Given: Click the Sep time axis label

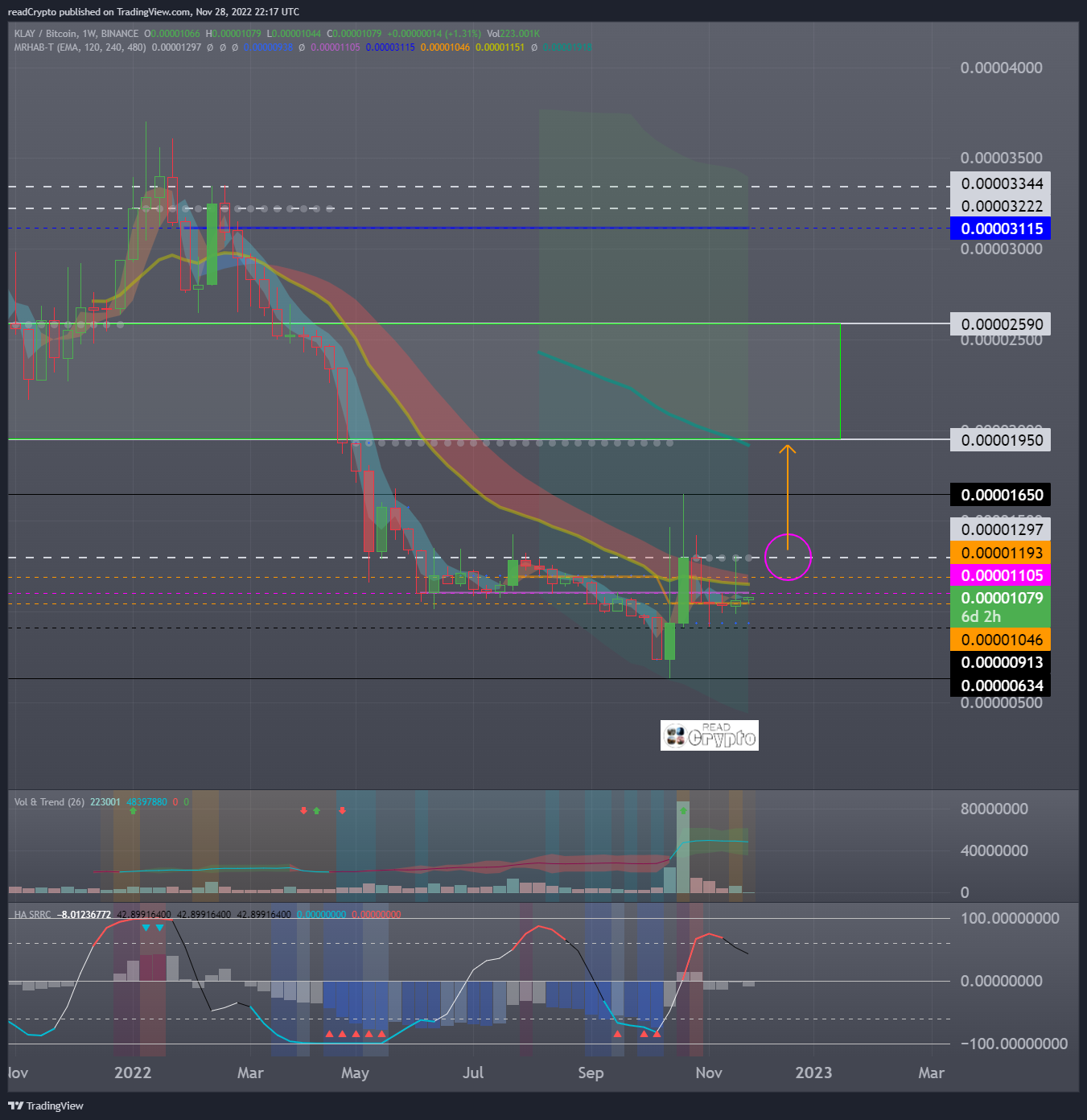Looking at the screenshot, I should (x=591, y=1073).
